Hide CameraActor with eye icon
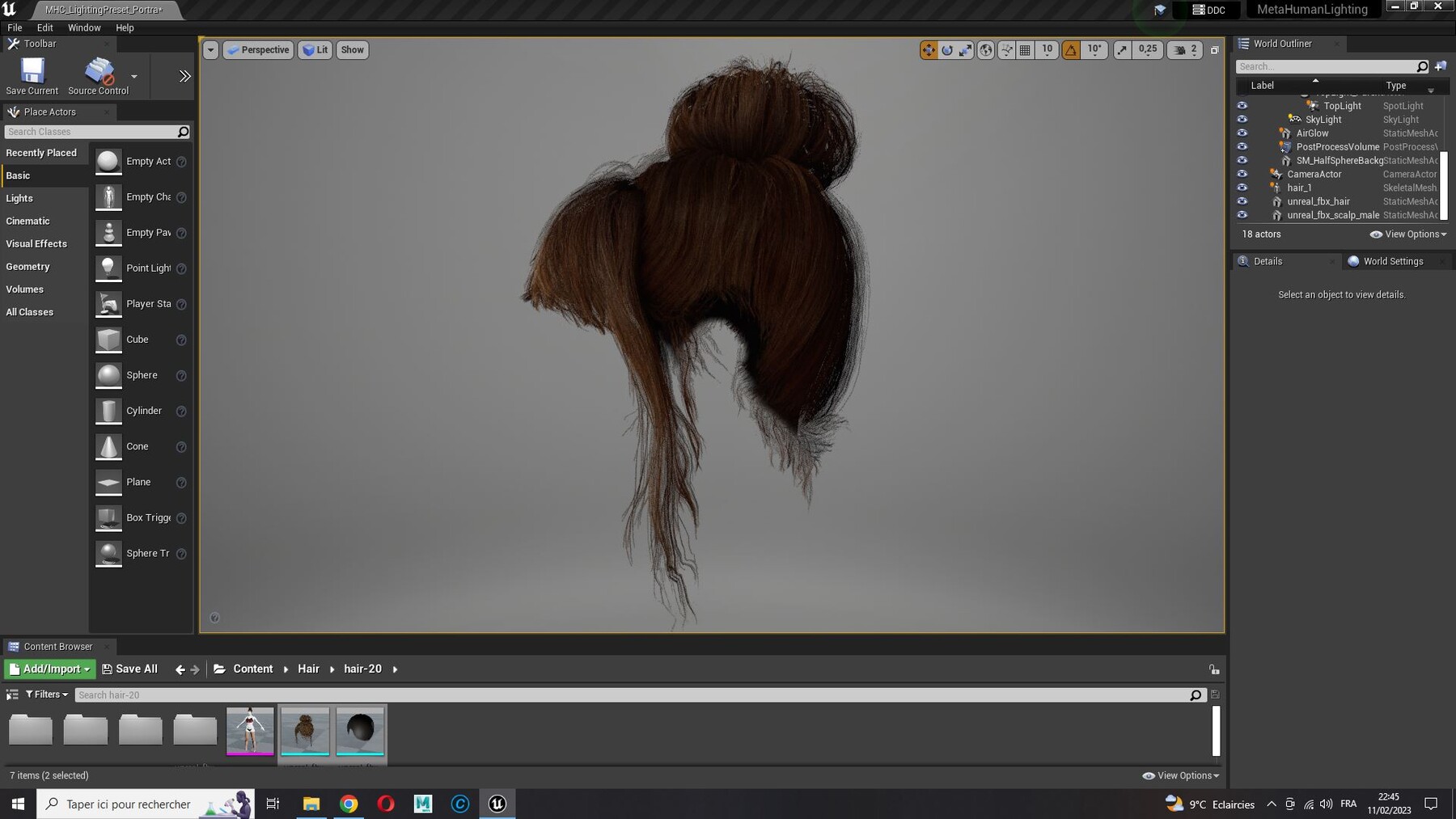 [x=1242, y=175]
